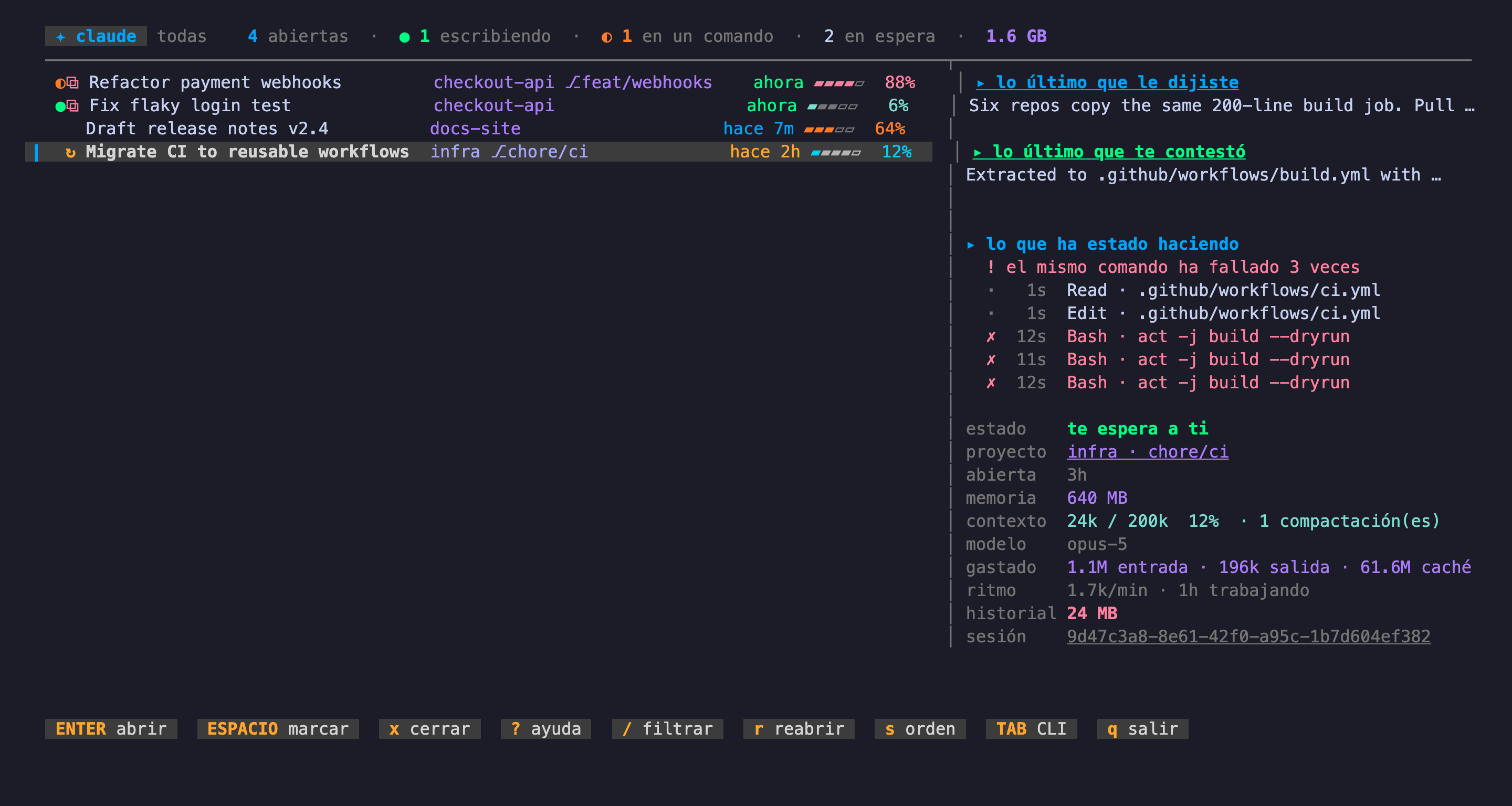1512x806 pixels.
Task: Expand the lo último que le dijiste section
Action: 1108,83
